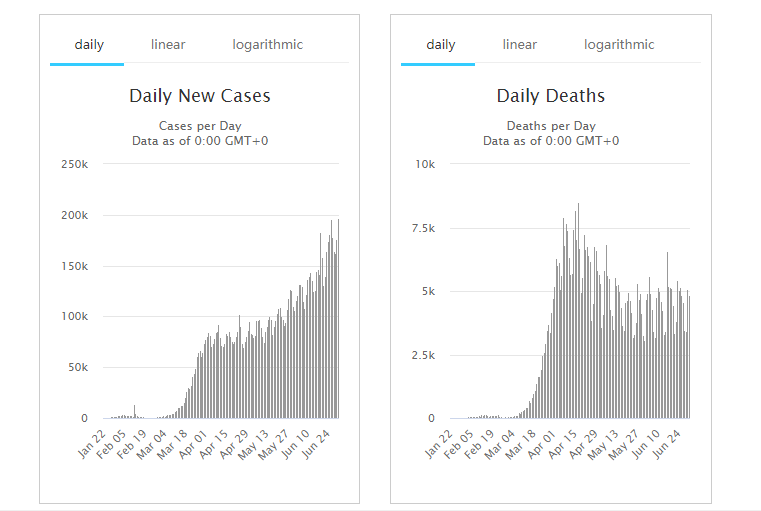Open logarithmic tab for Daily Deaths chart
Image resolution: width=761 pixels, height=511 pixels.
tap(619, 45)
